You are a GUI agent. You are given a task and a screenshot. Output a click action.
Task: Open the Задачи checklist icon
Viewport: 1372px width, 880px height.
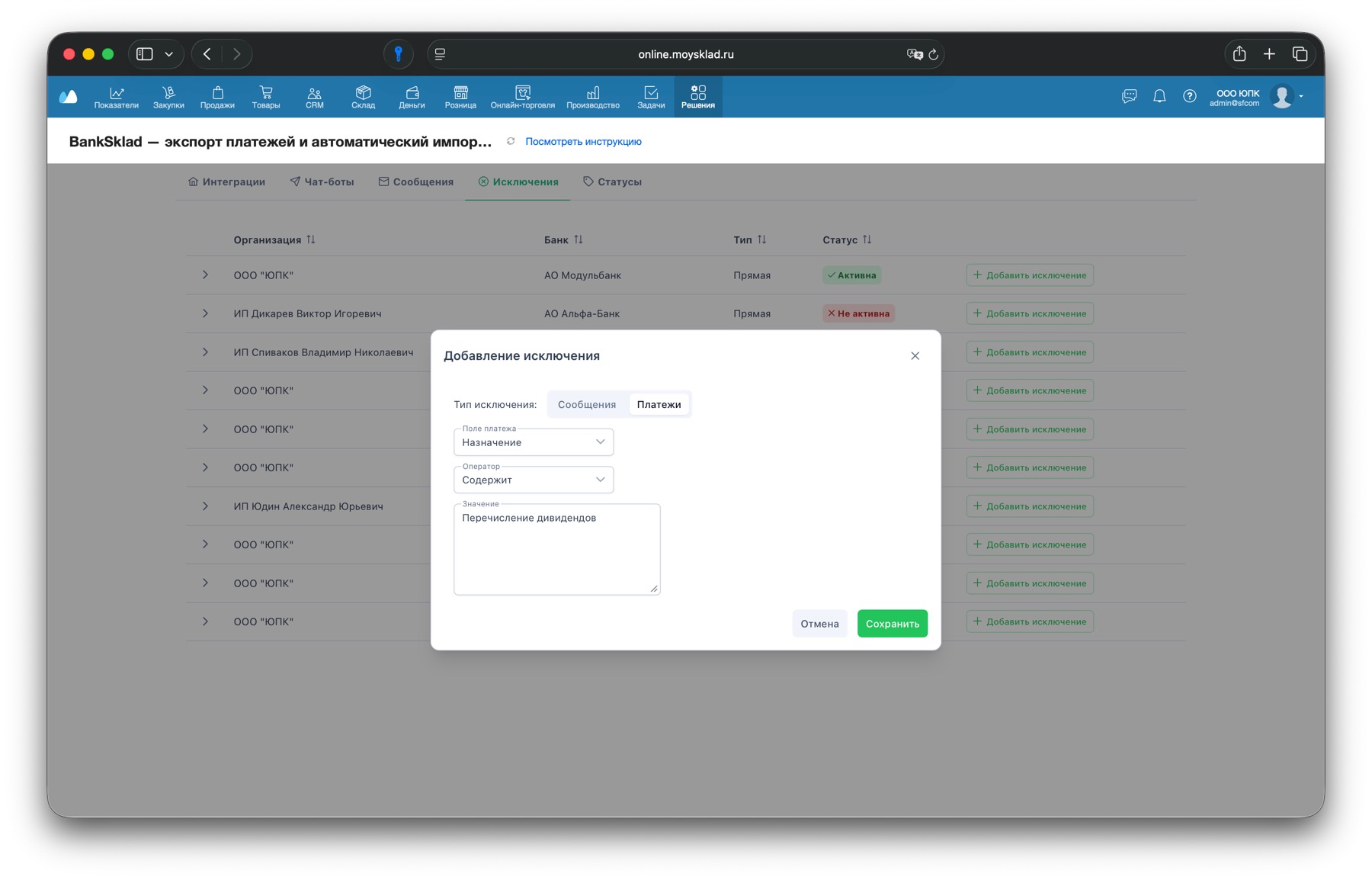[651, 97]
